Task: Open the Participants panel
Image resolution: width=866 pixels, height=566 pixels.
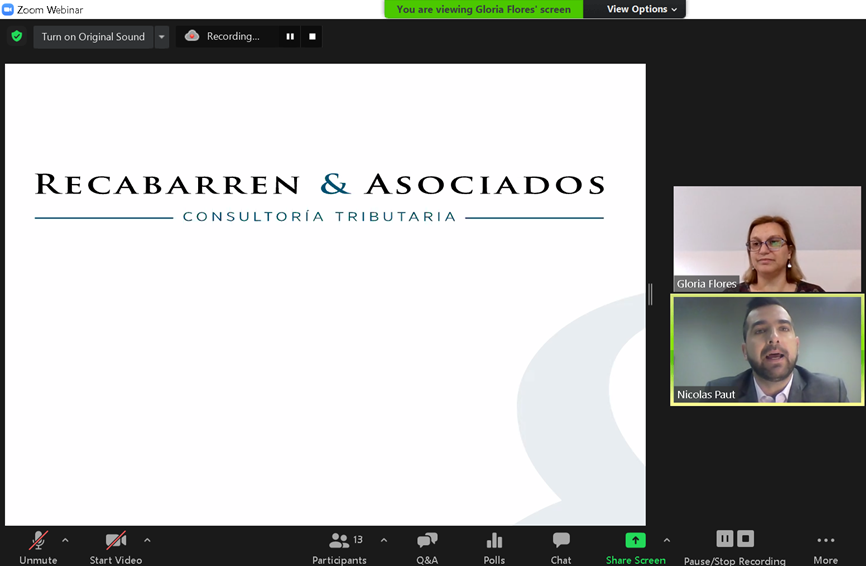Action: point(339,547)
